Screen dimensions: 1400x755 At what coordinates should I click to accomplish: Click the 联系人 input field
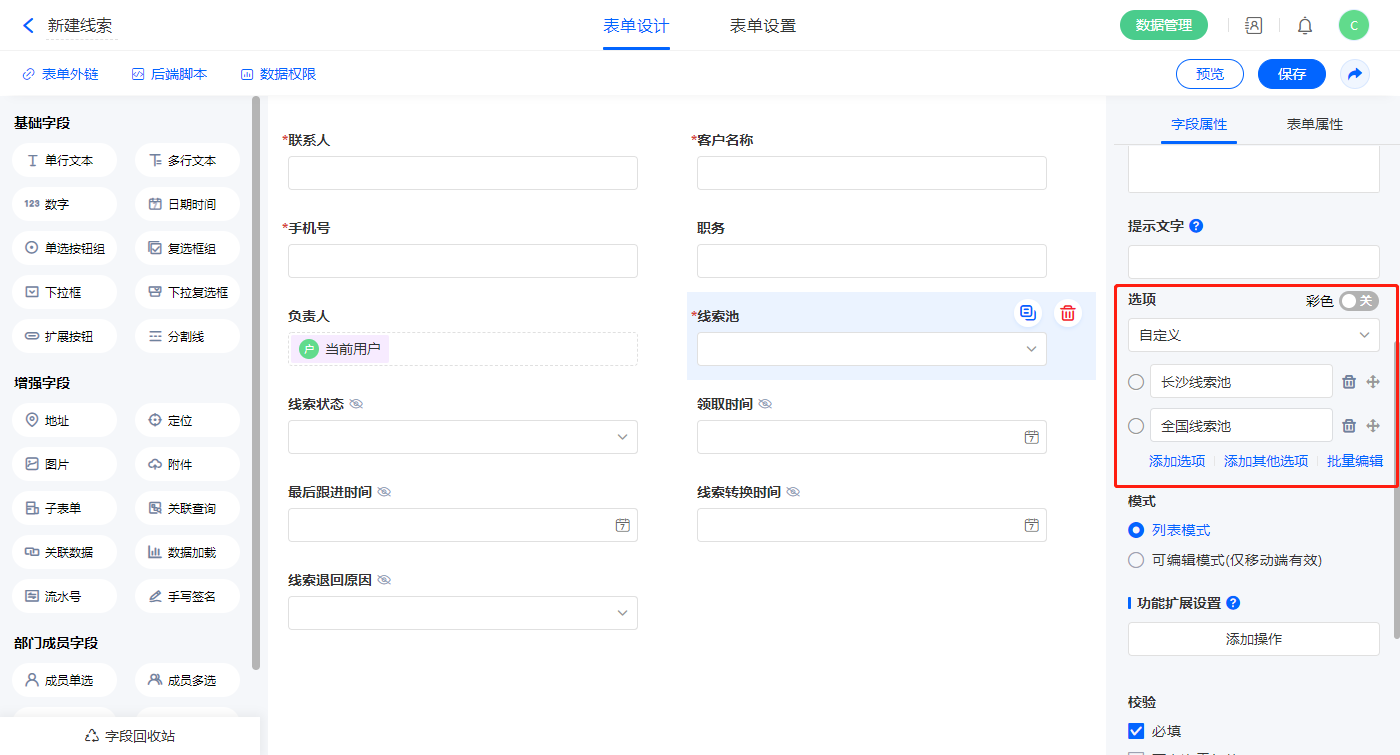point(462,173)
